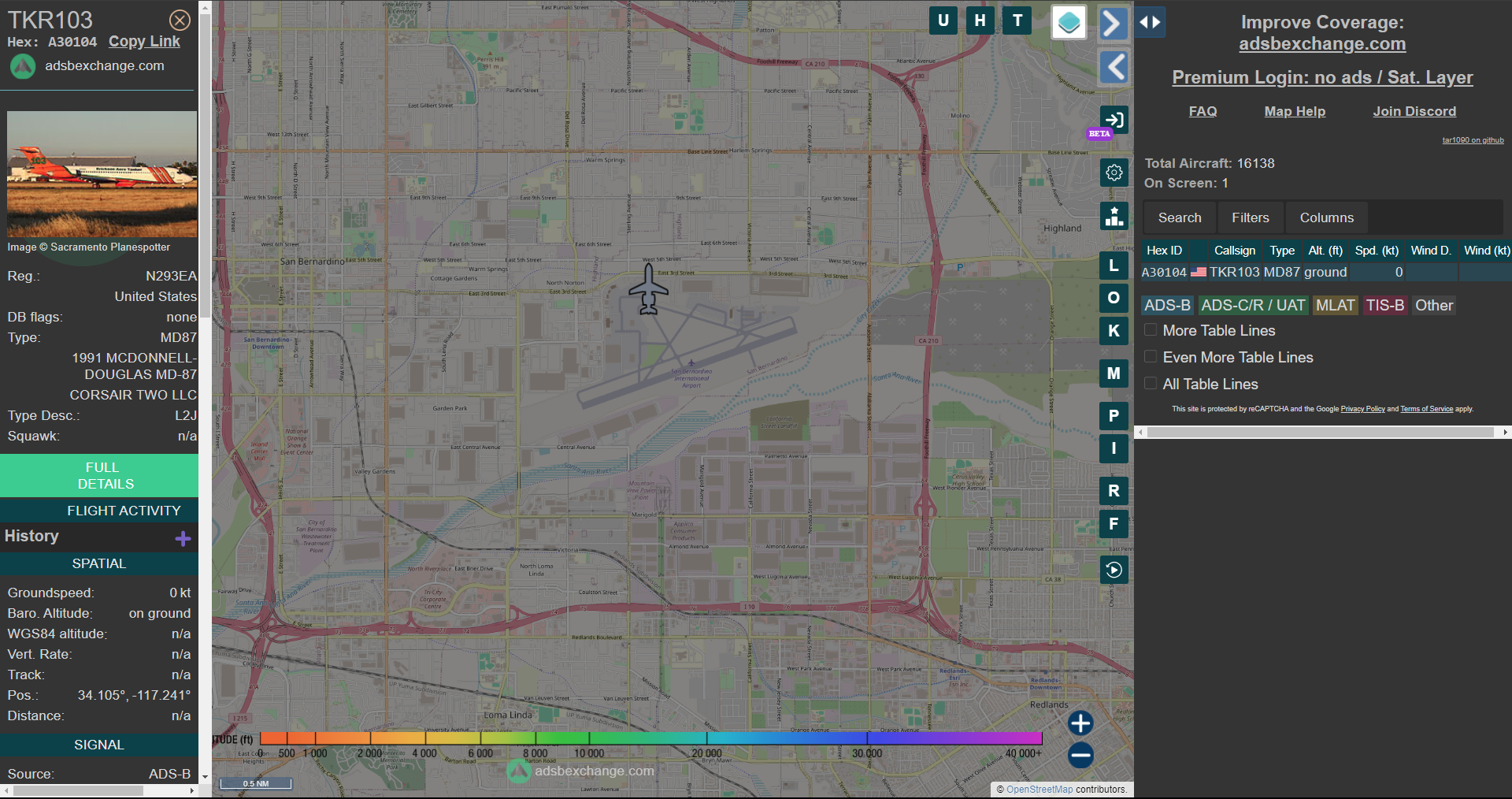Open FLIGHT ACTIVITY button
1512x799 pixels.
[99, 511]
